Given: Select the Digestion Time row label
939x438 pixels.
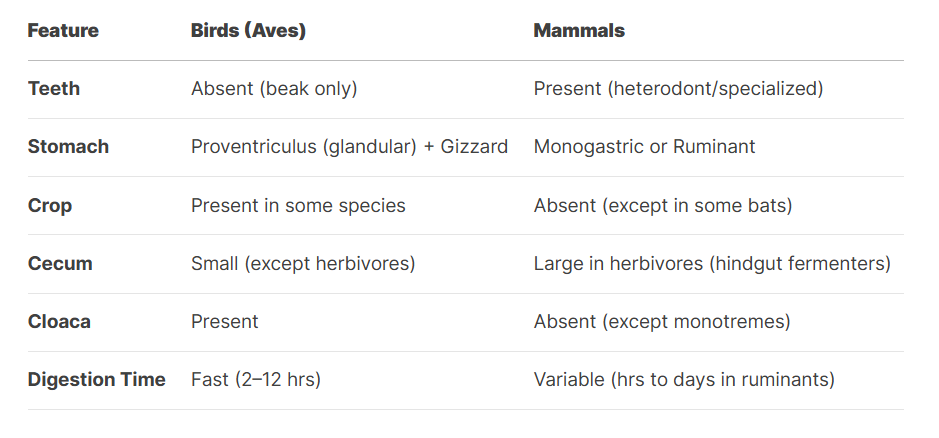Looking at the screenshot, I should (97, 380).
